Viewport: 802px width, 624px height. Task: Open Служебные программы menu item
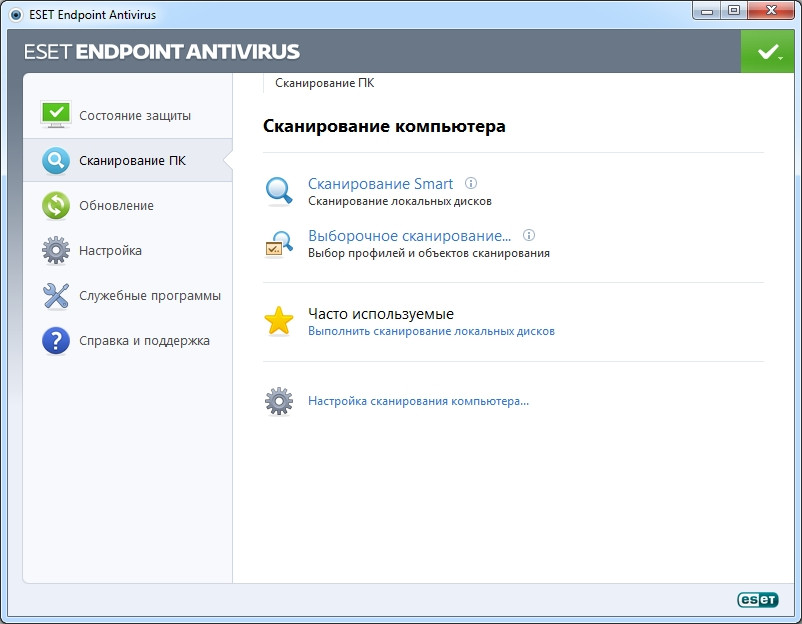(x=128, y=296)
